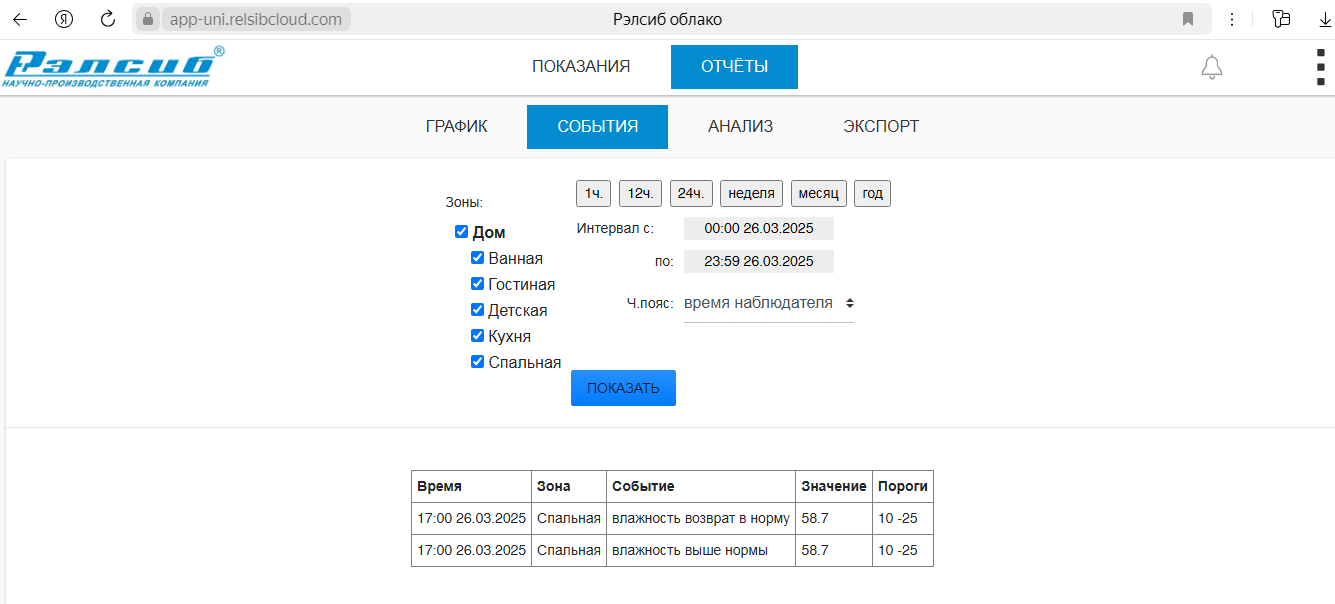Go back with browser back arrow
The image size is (1335, 604).
20,19
